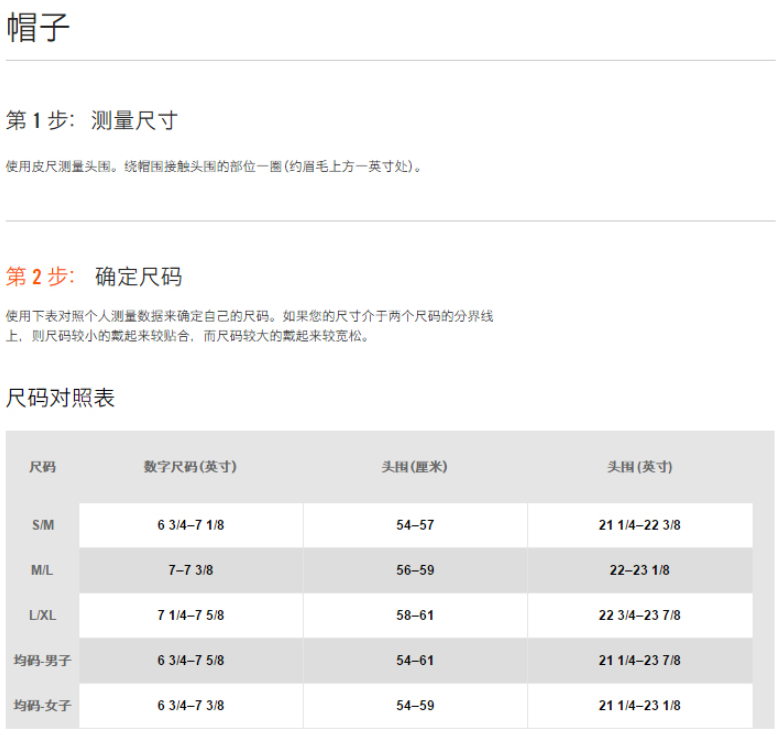Click the 54–61 centimeter cell for 均码-男子
Viewport: 781px width, 735px height.
(x=415, y=660)
